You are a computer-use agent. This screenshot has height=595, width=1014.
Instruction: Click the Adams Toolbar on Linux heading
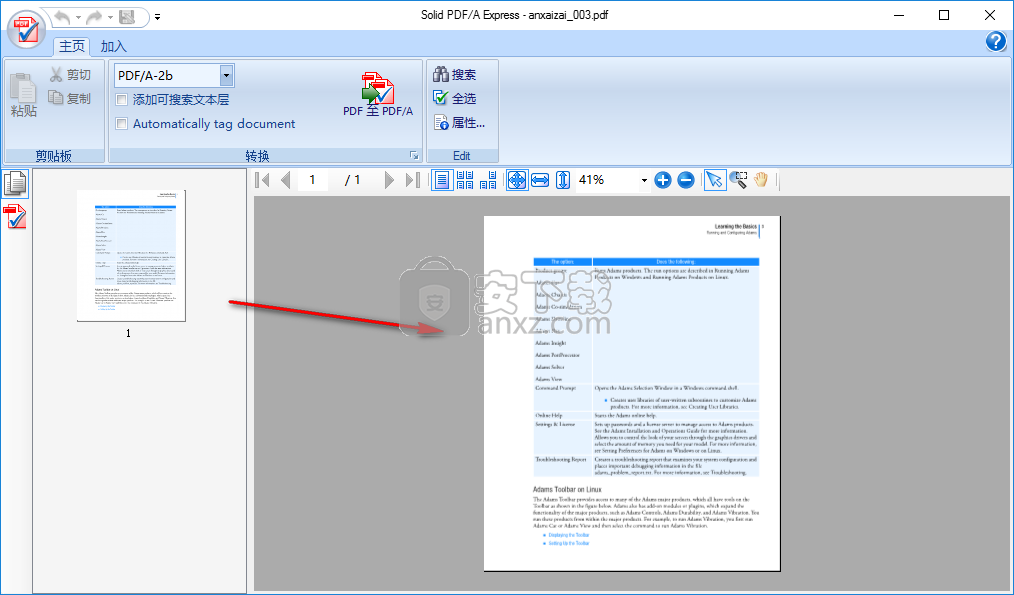tap(567, 490)
